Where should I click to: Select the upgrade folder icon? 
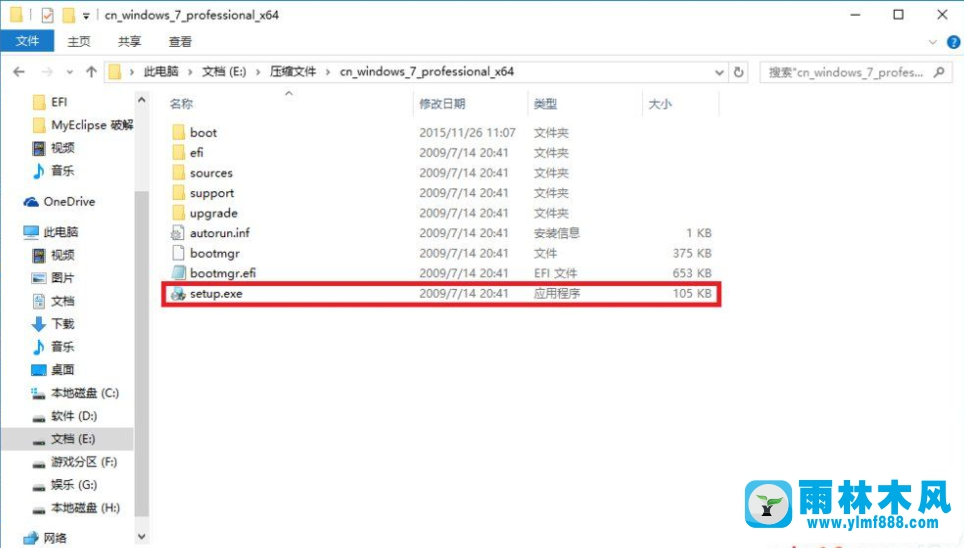pyautogui.click(x=178, y=213)
